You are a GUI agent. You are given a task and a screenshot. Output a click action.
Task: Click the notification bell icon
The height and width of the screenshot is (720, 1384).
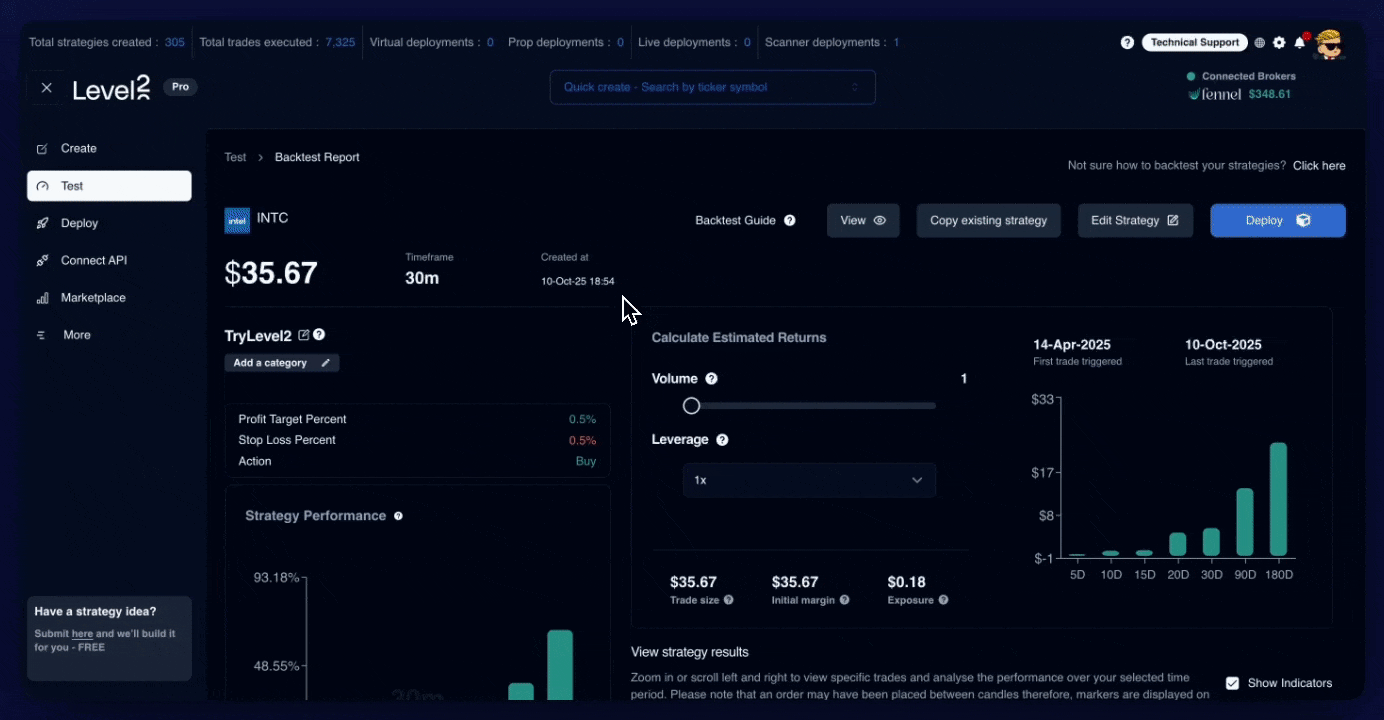point(1299,43)
